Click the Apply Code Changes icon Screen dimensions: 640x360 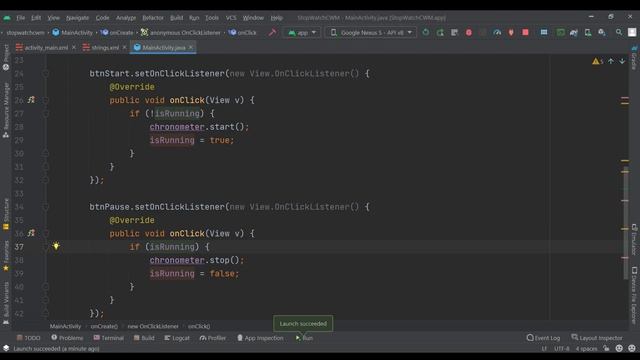click(454, 32)
